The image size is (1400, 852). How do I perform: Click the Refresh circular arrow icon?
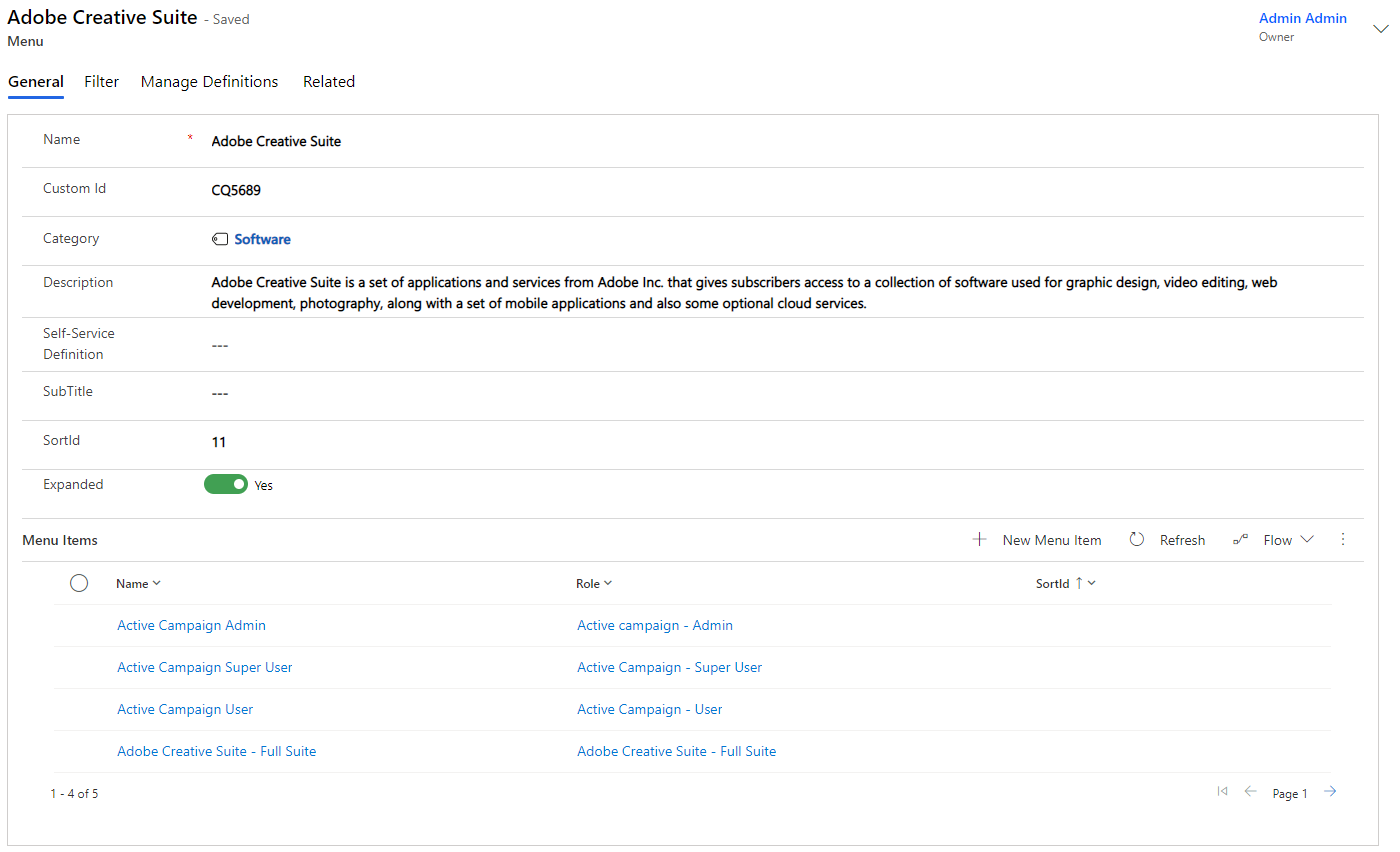1137,540
